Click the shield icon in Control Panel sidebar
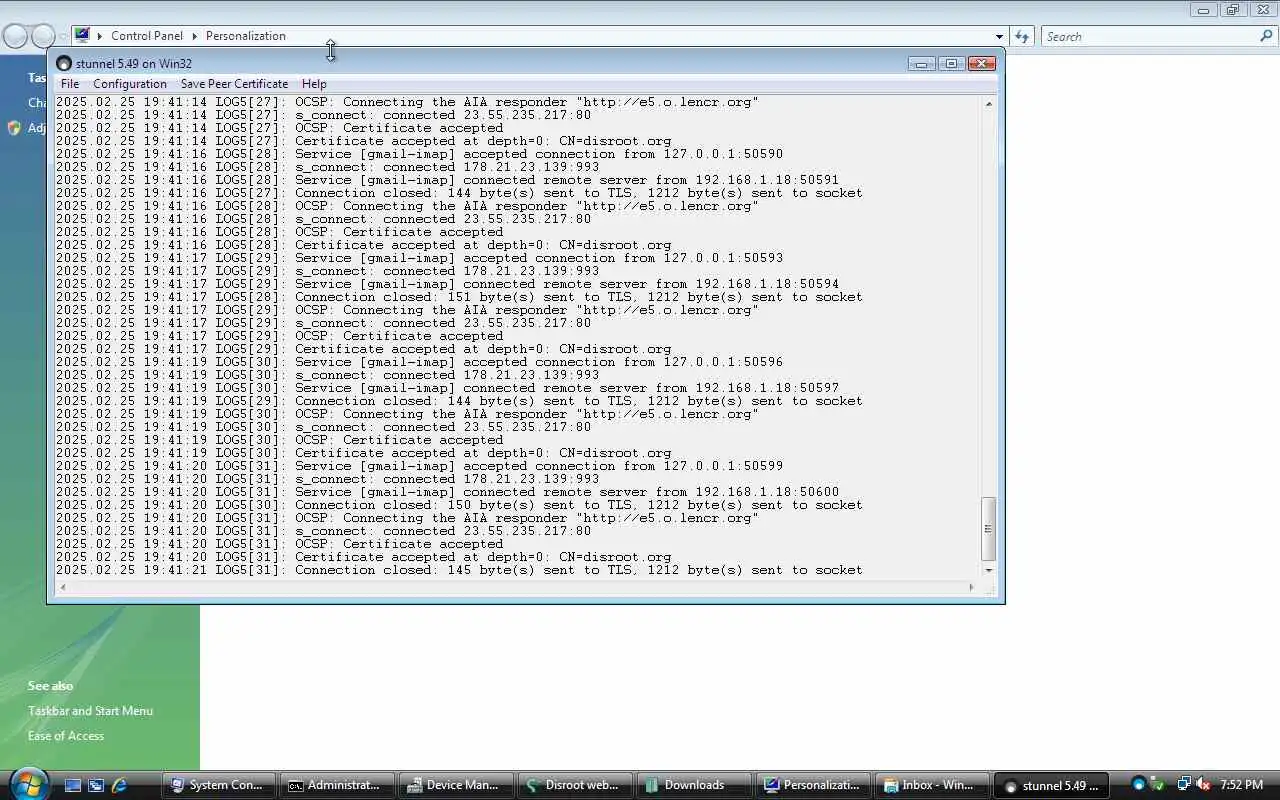 (14, 128)
